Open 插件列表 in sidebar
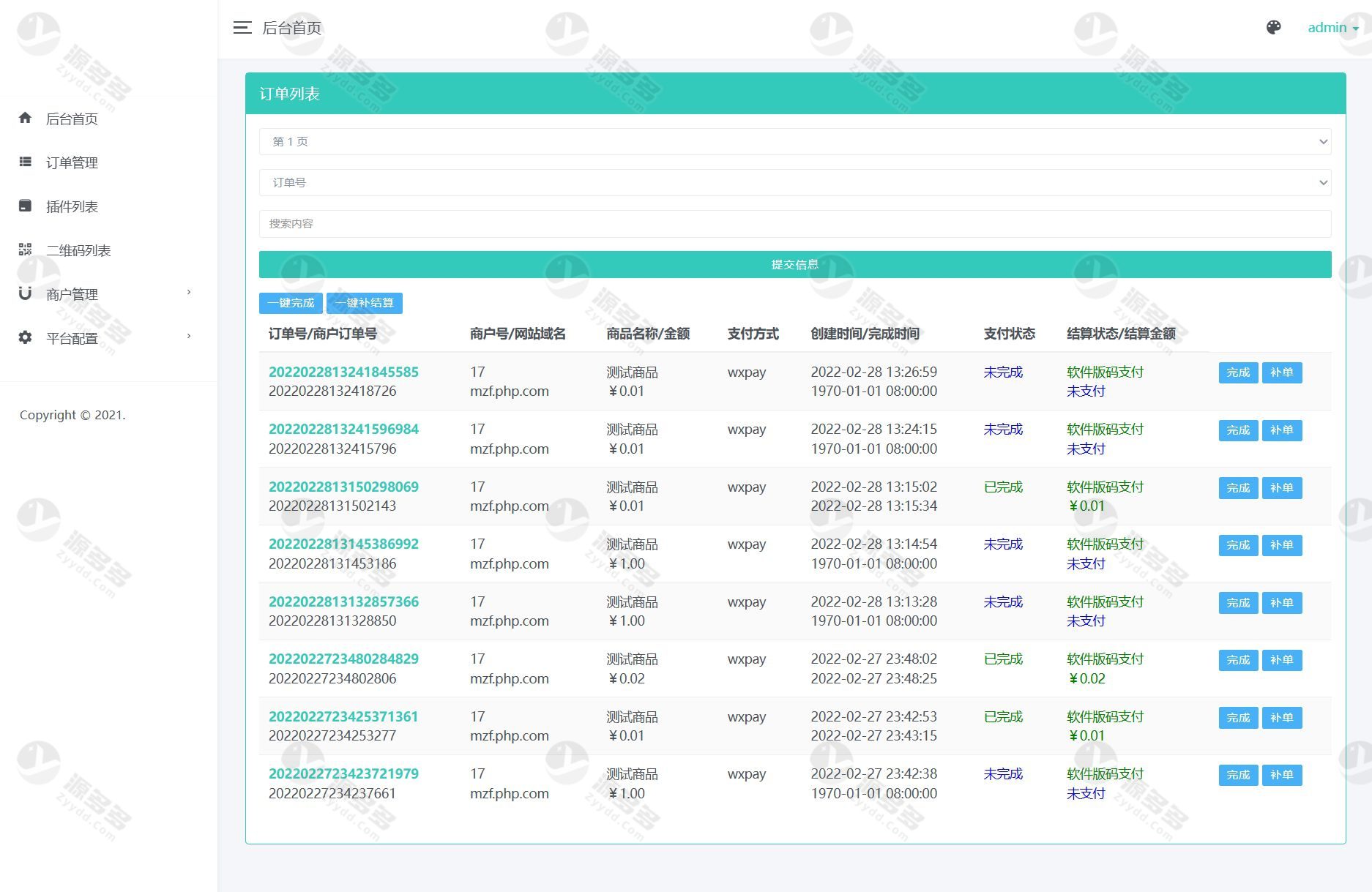Image resolution: width=1372 pixels, height=892 pixels. 72,206
